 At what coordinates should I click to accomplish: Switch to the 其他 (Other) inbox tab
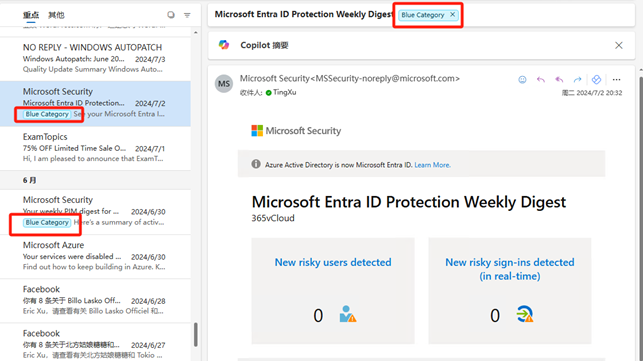(56, 15)
